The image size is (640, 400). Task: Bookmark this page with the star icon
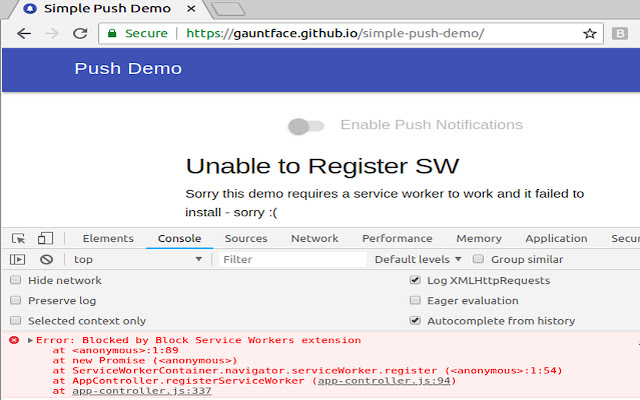pos(589,33)
